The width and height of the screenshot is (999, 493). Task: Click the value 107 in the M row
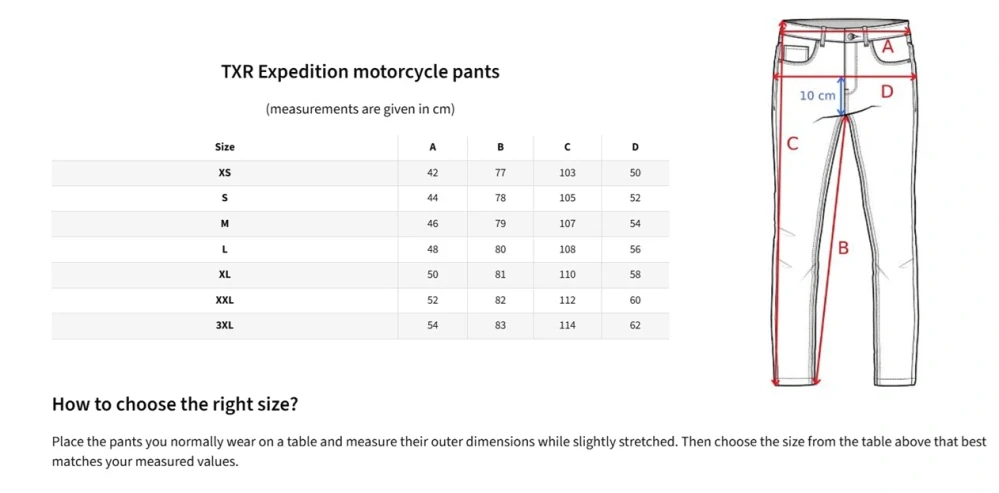click(x=567, y=224)
